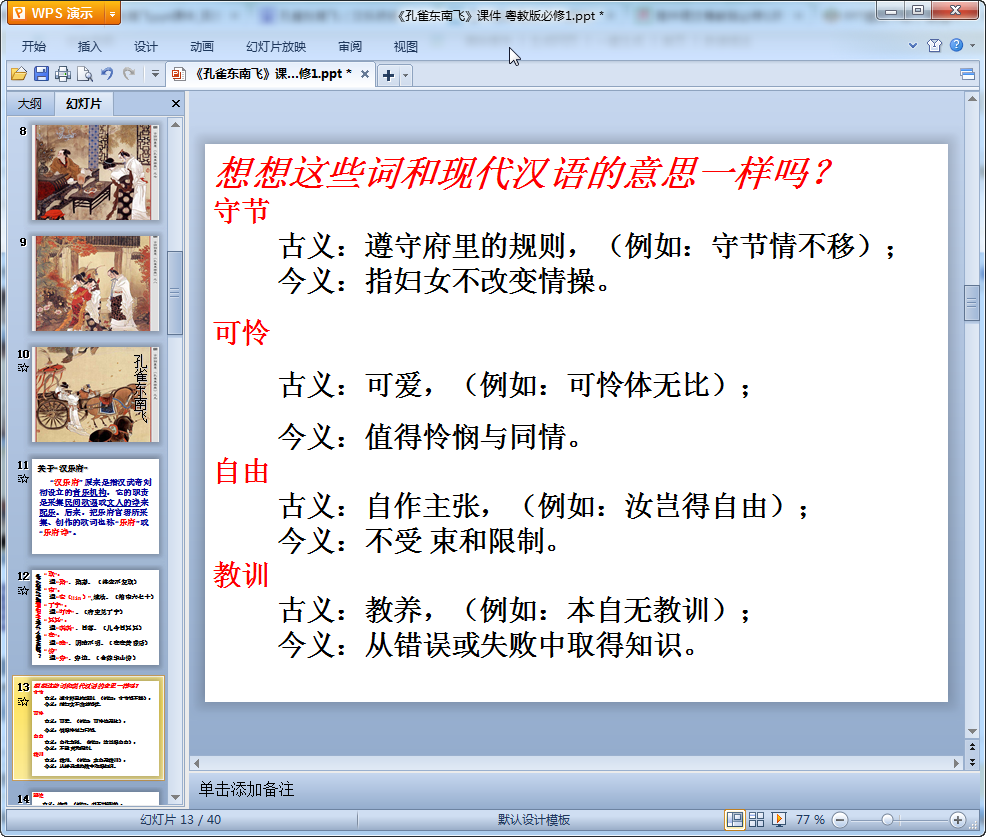This screenshot has height=837, width=986.
Task: Click the red heading 教训
Action: pos(241,575)
